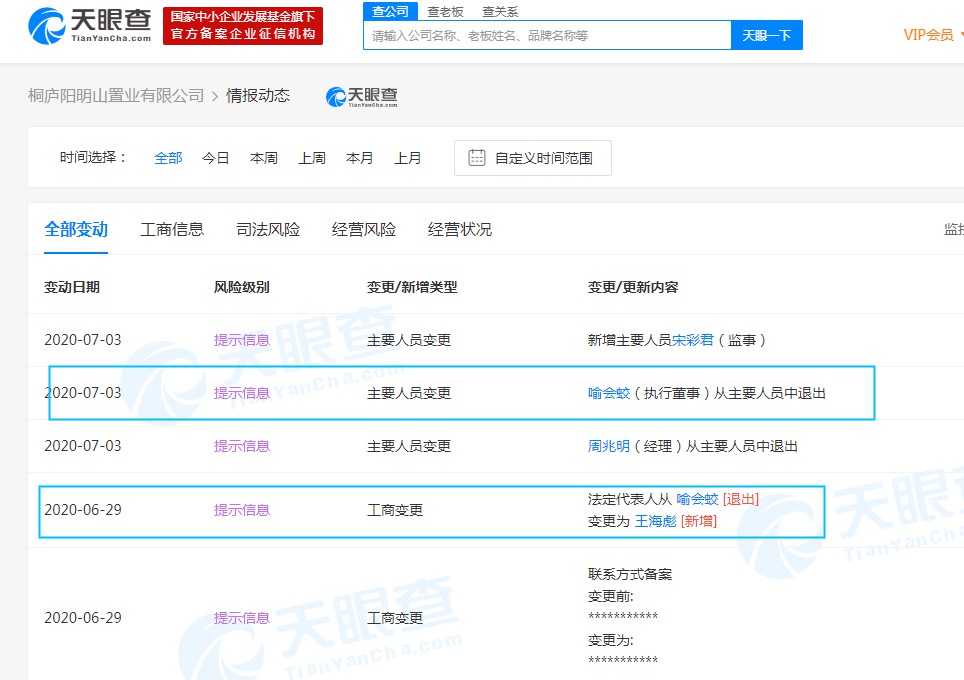Switch to the 查公司 search tab

pos(390,11)
